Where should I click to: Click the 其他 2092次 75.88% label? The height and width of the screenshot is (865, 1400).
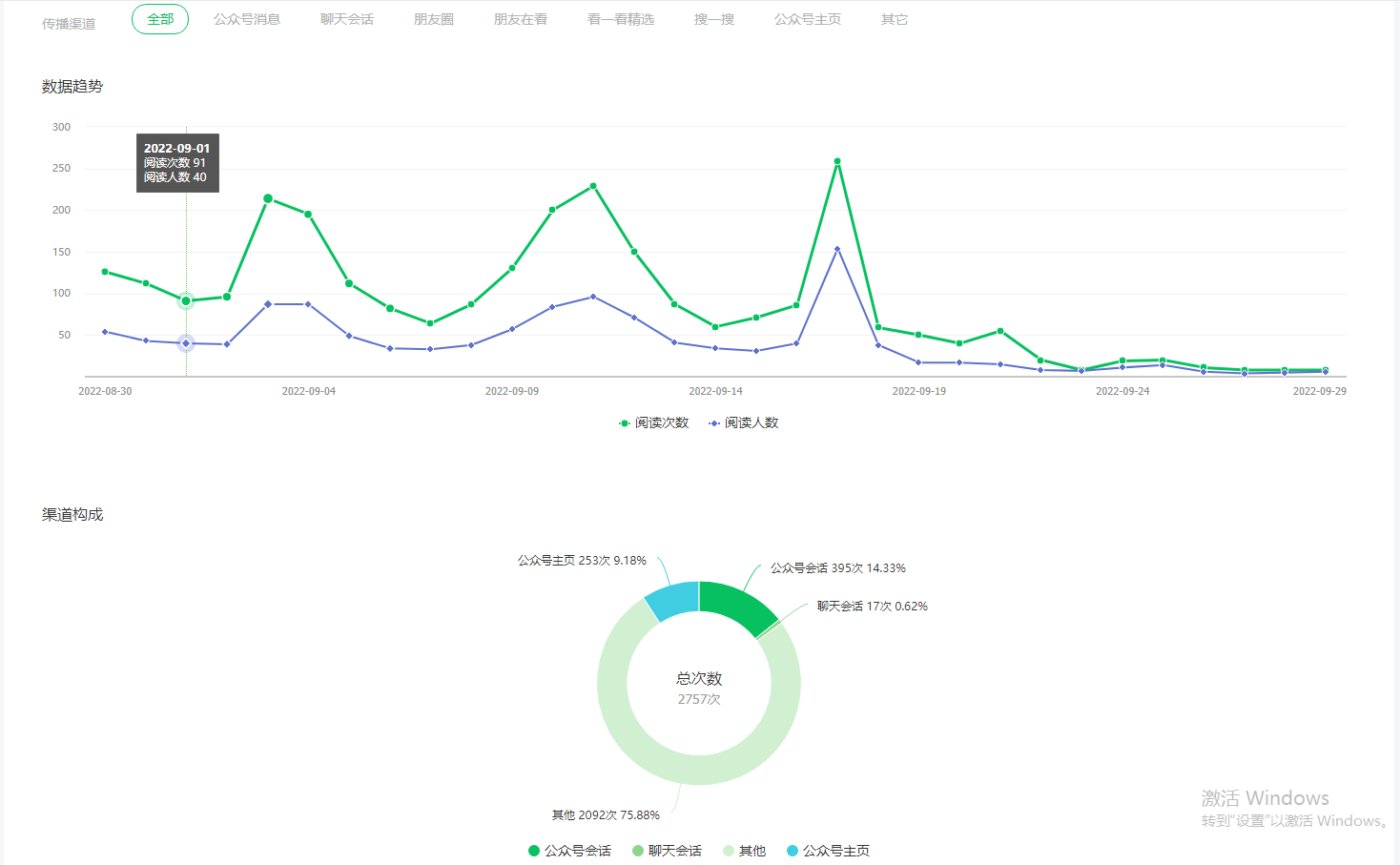point(606,815)
